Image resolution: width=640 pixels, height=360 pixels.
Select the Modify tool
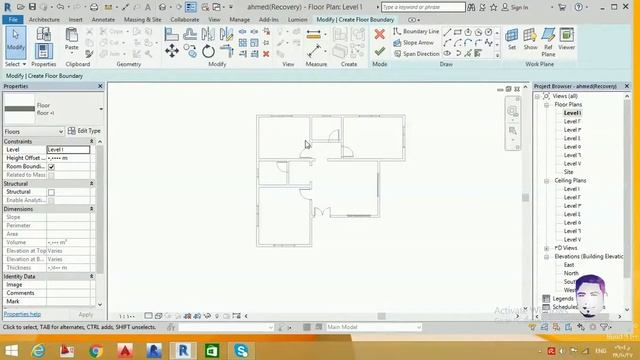(x=16, y=41)
